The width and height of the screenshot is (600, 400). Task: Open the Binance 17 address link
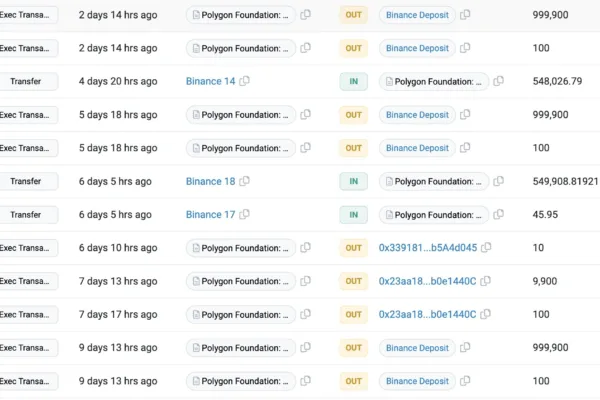pos(210,214)
